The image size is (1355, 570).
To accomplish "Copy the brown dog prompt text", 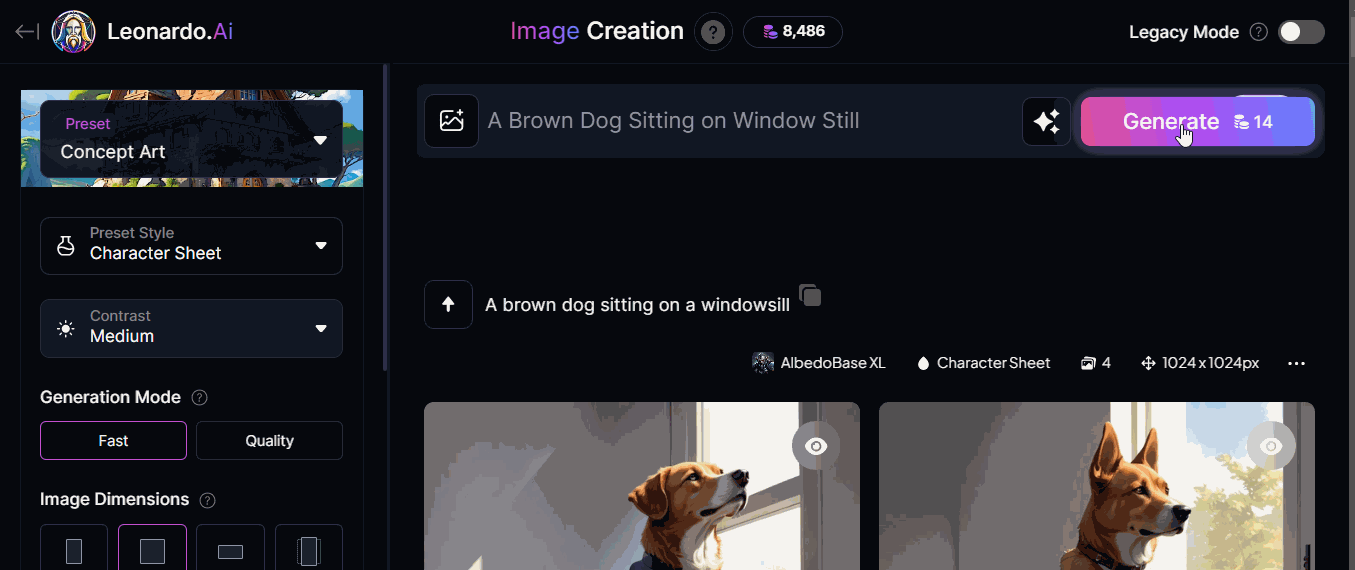I will point(811,296).
